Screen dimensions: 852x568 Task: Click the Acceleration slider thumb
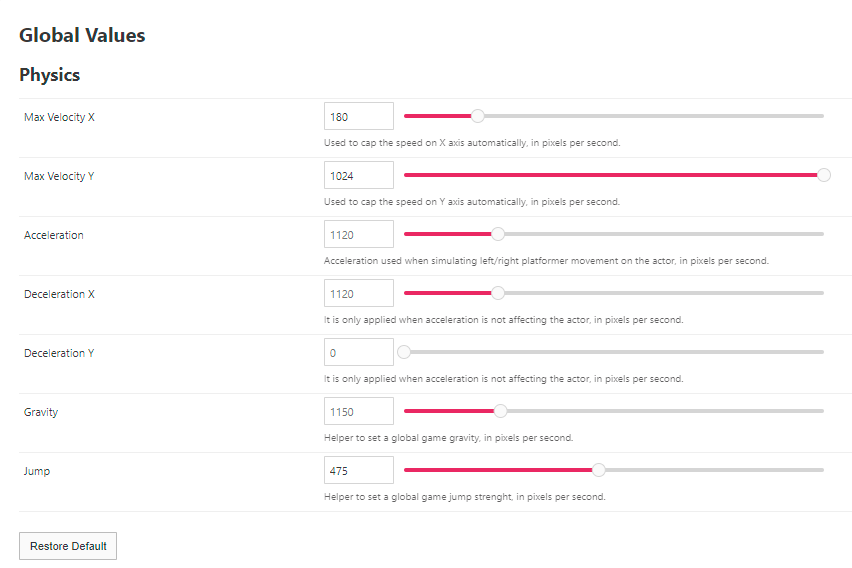(x=498, y=234)
